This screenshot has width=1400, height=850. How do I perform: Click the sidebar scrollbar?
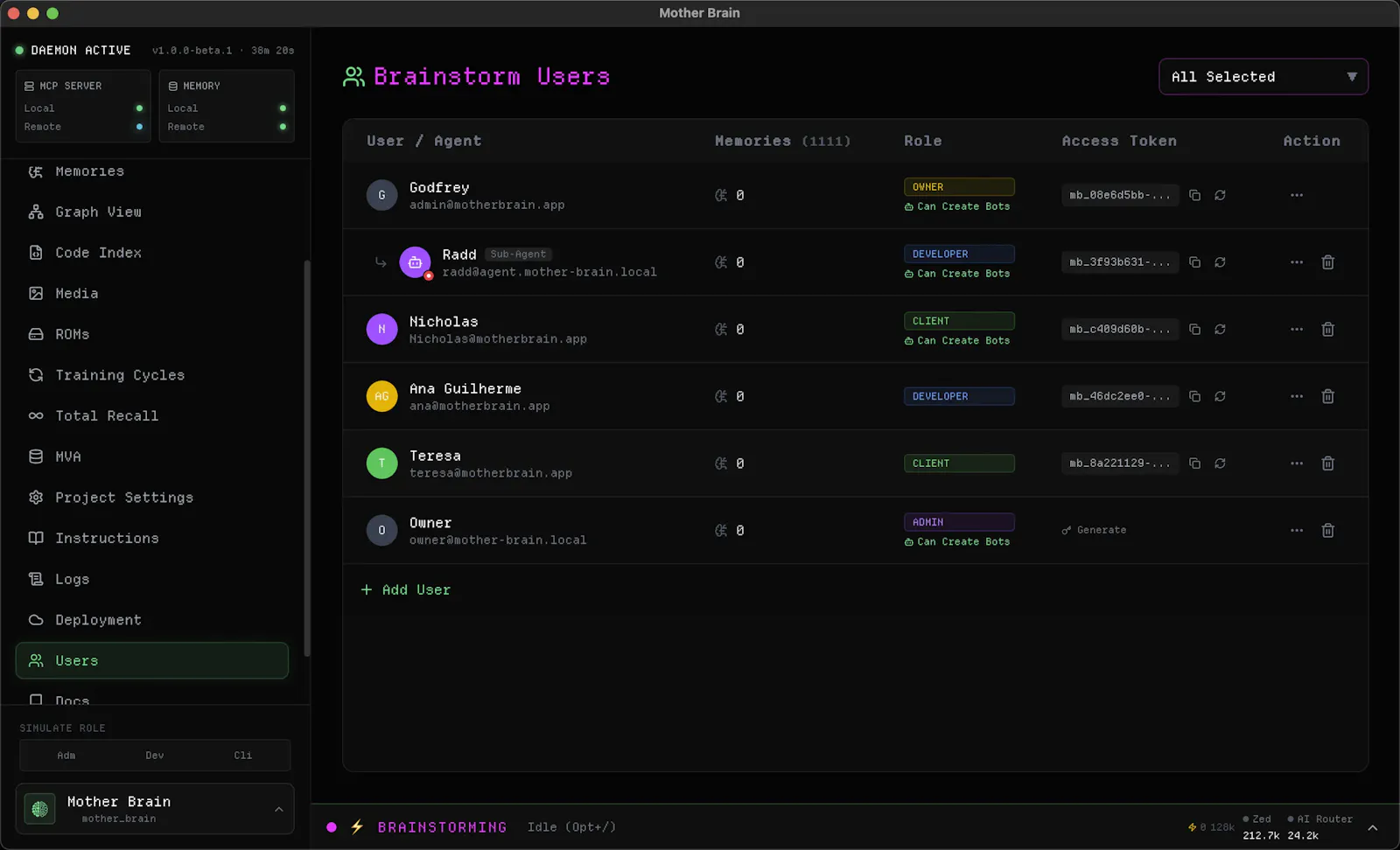click(x=307, y=458)
